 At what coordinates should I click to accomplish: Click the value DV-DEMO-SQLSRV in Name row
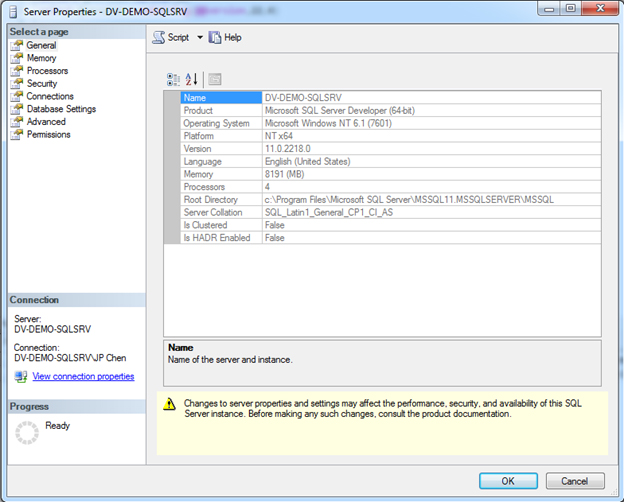coord(303,98)
